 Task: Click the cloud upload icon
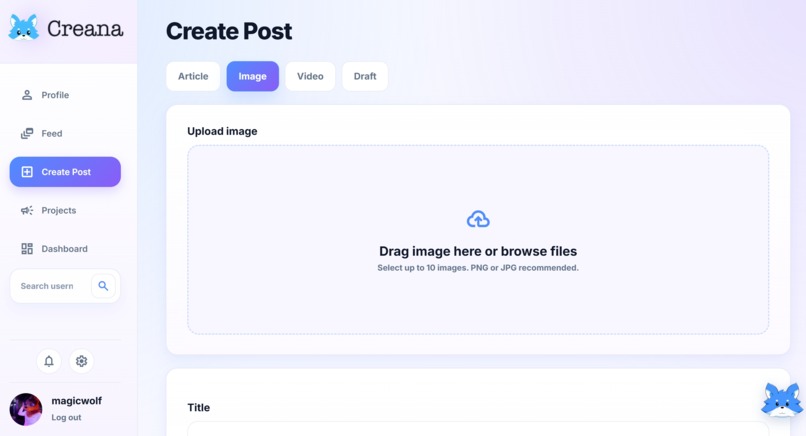coord(478,219)
